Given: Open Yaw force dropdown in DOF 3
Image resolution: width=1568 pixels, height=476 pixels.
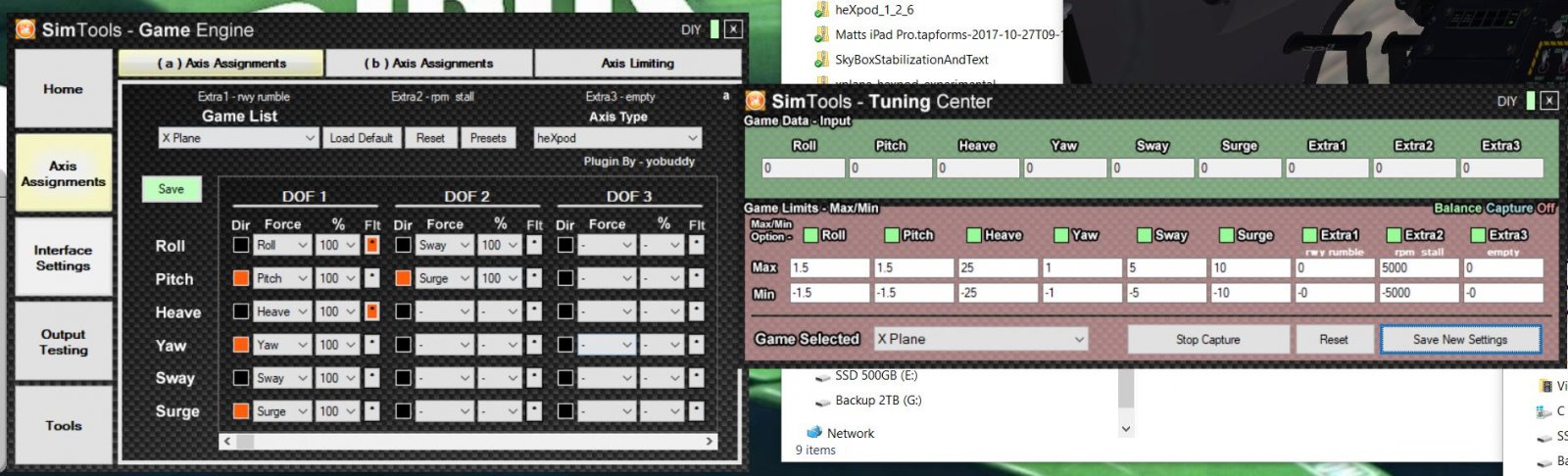Looking at the screenshot, I should [608, 345].
